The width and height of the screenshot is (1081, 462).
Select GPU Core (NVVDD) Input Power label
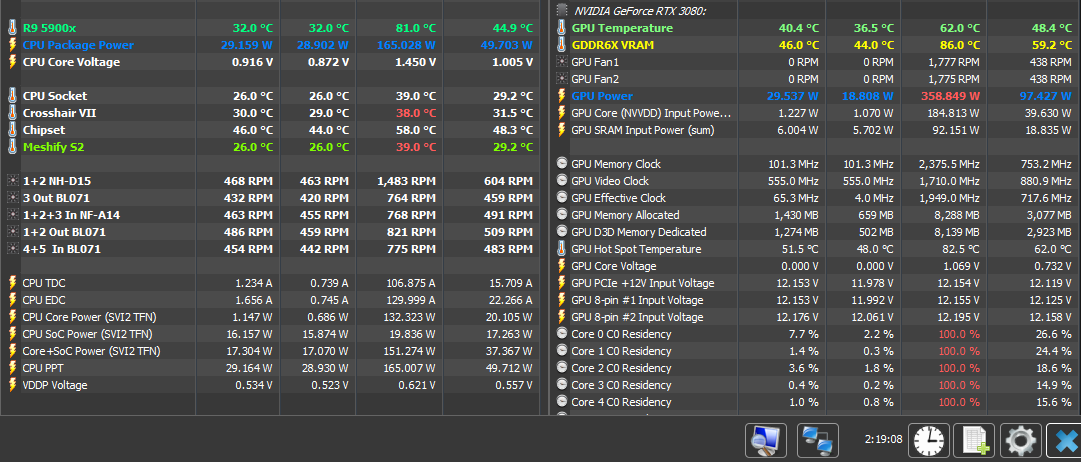pos(651,113)
